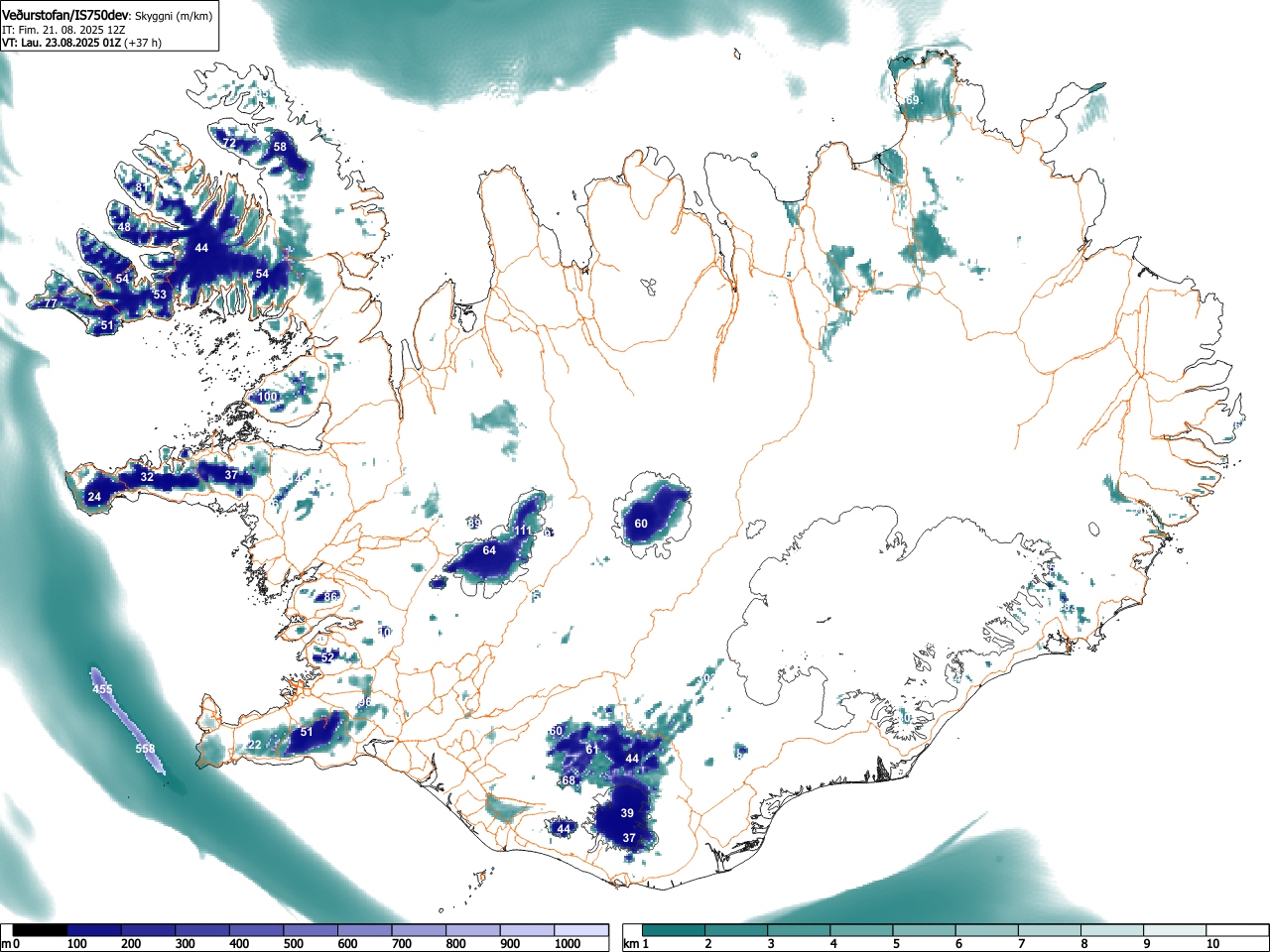Click the "4" tick on the km legend
This screenshot has height=952, width=1270.
coord(832,943)
